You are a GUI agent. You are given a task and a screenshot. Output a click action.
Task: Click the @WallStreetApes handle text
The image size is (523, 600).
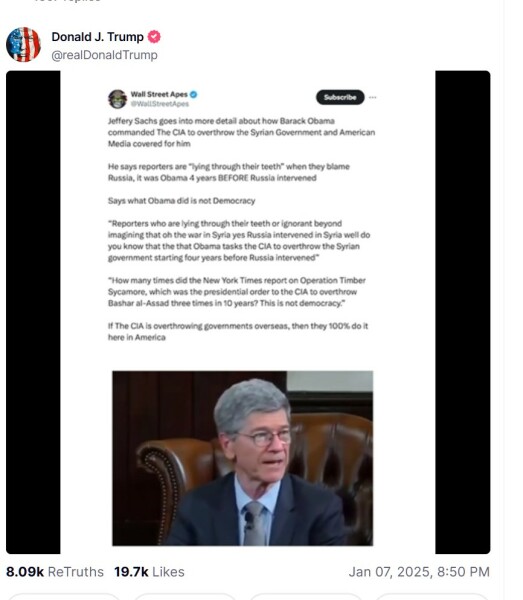(x=160, y=104)
